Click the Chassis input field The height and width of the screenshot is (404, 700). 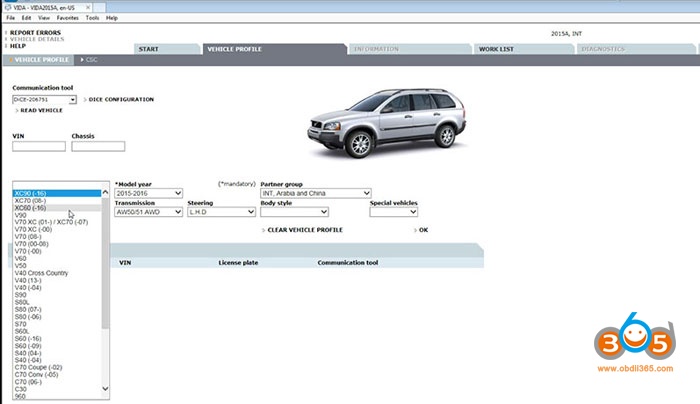[x=98, y=147]
